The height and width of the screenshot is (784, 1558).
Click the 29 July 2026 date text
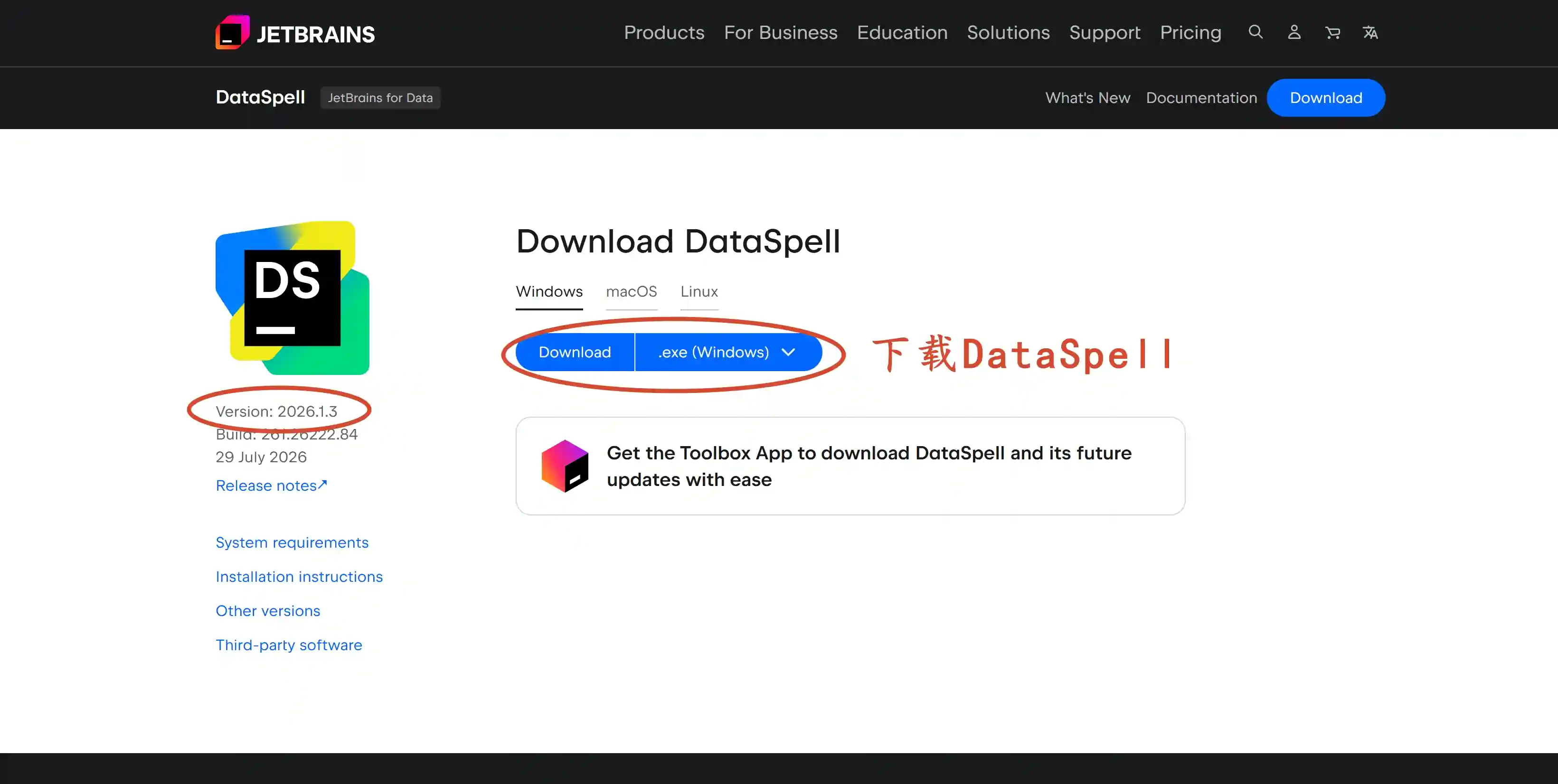(261, 457)
